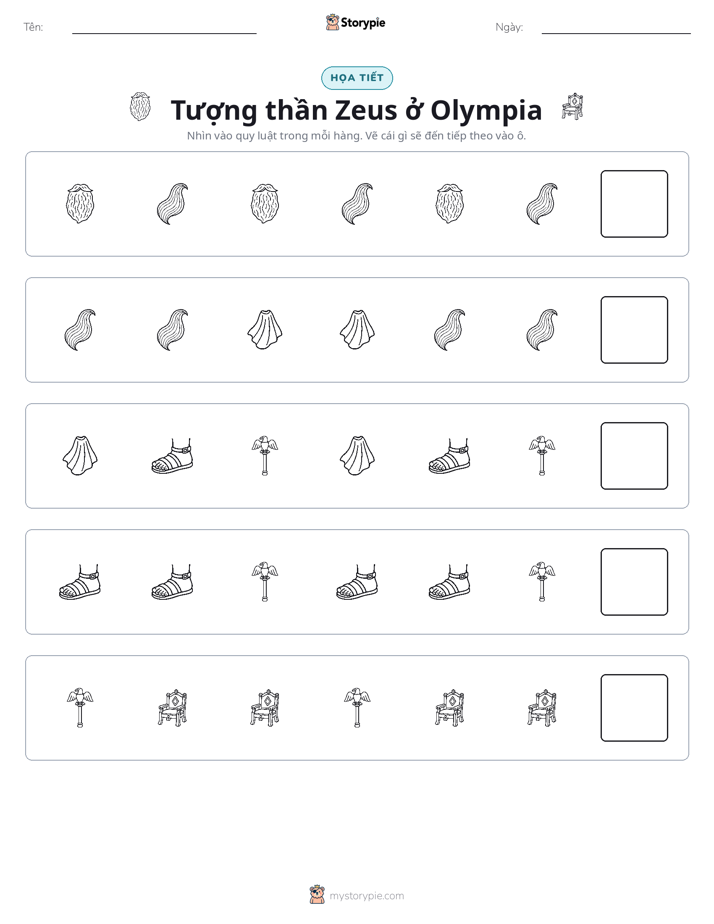Click the answer box in row four

click(634, 582)
